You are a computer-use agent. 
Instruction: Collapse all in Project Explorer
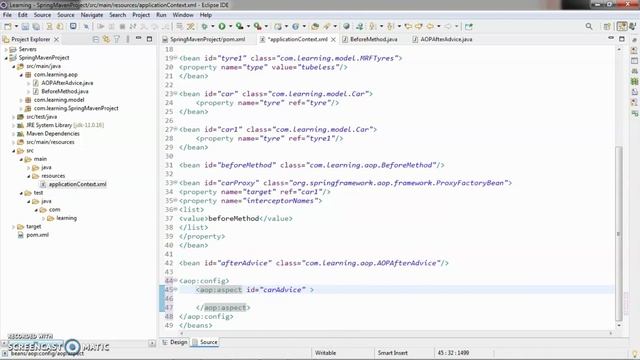pyautogui.click(x=96, y=39)
